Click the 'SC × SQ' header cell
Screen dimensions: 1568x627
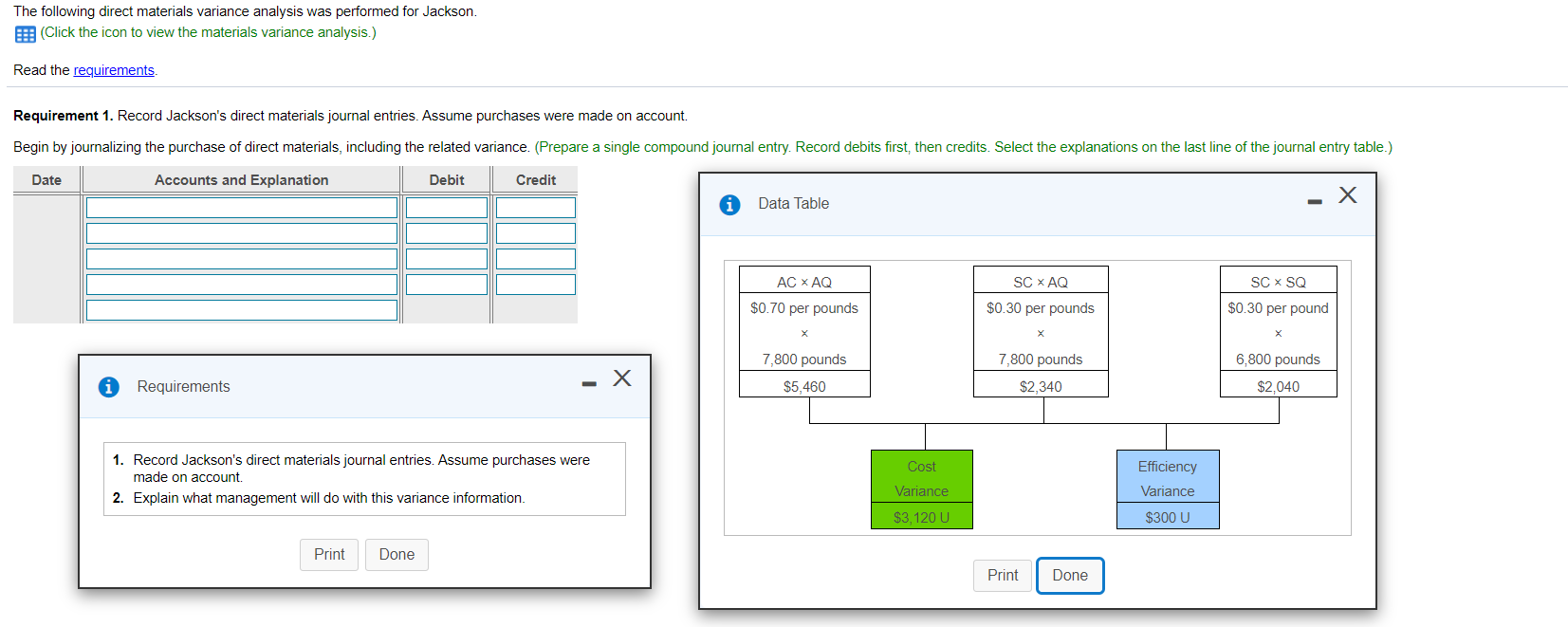click(x=1279, y=281)
